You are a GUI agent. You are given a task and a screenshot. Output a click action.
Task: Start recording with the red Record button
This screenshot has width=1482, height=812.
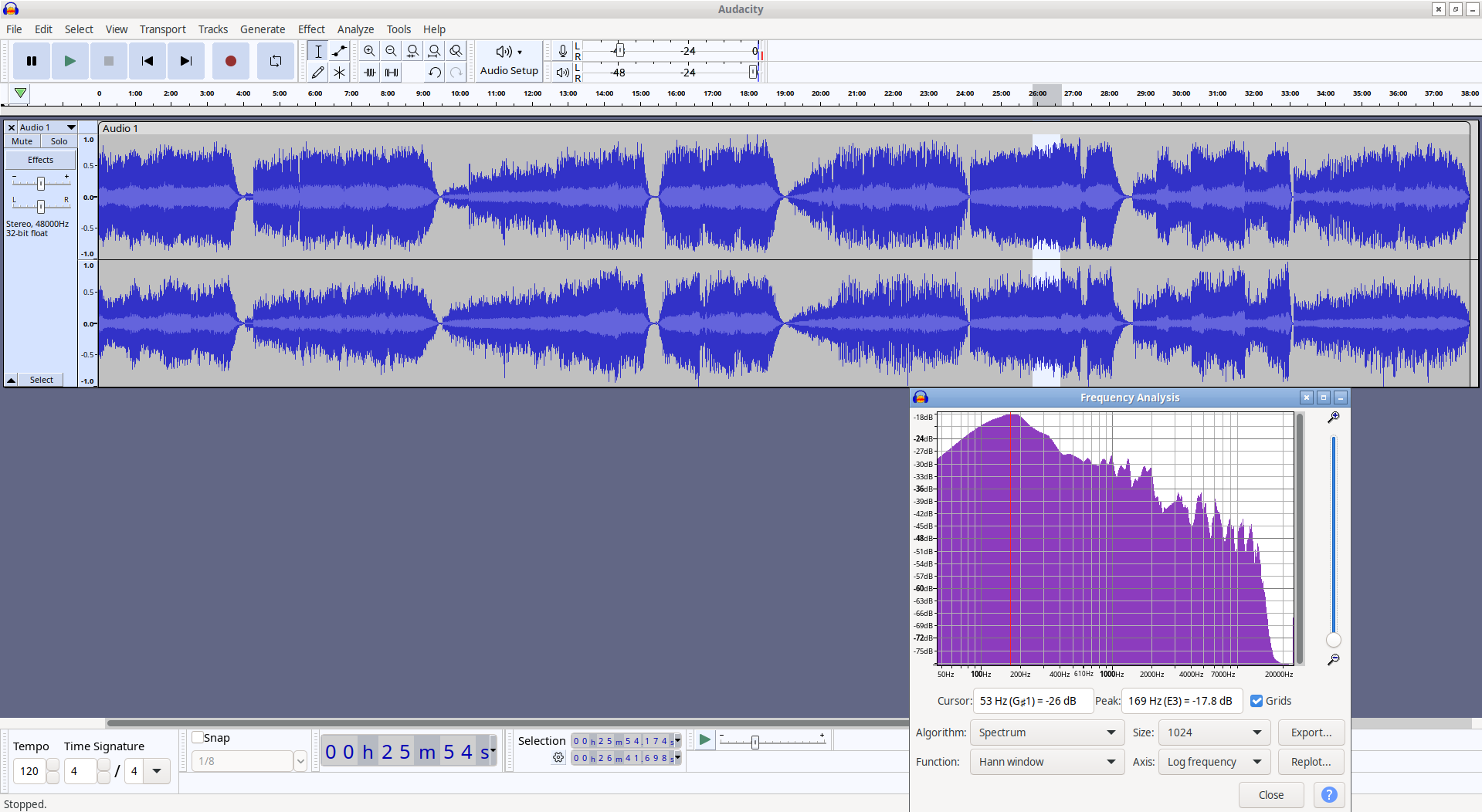coord(230,61)
